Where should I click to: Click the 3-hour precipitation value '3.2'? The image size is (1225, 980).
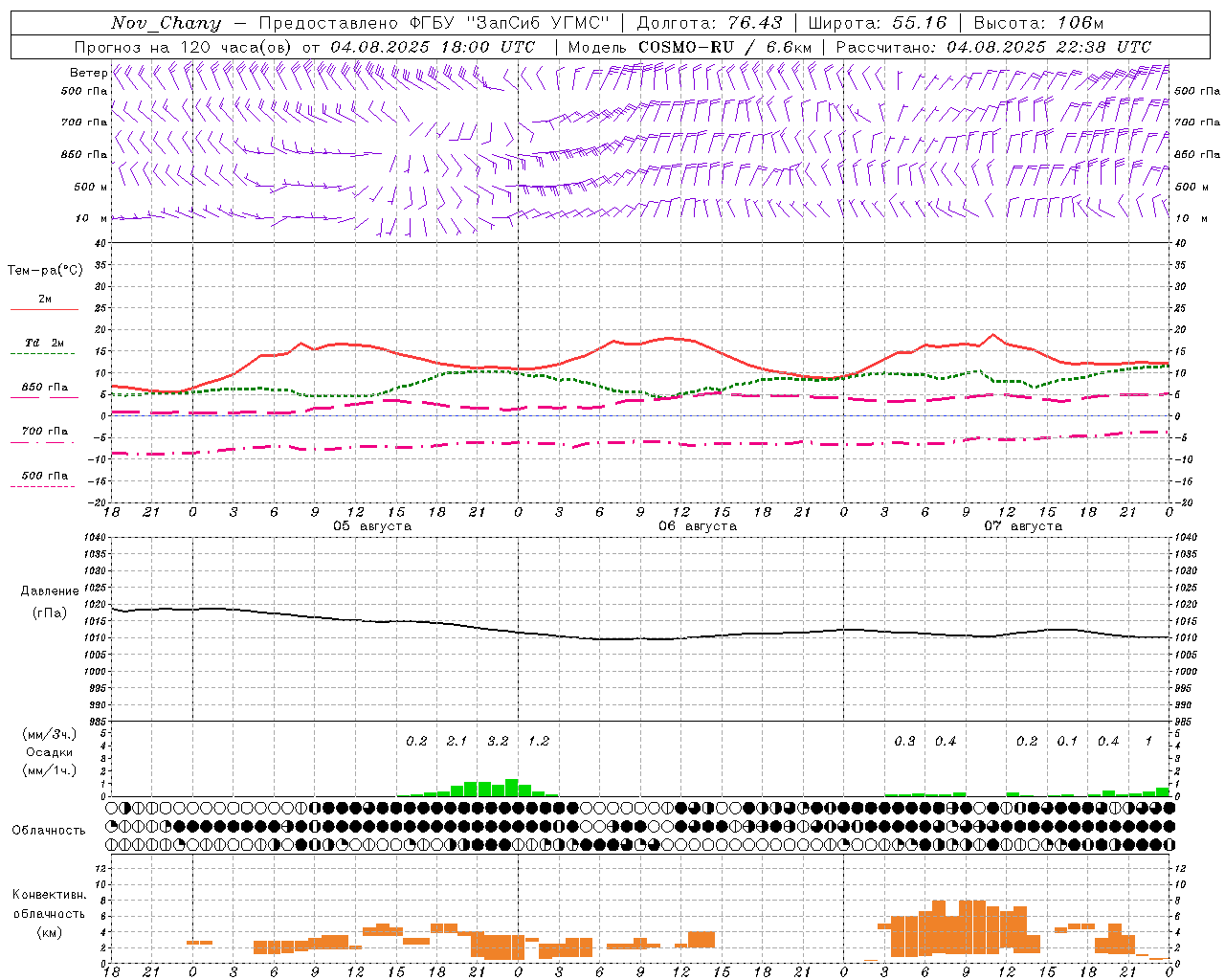[x=498, y=741]
